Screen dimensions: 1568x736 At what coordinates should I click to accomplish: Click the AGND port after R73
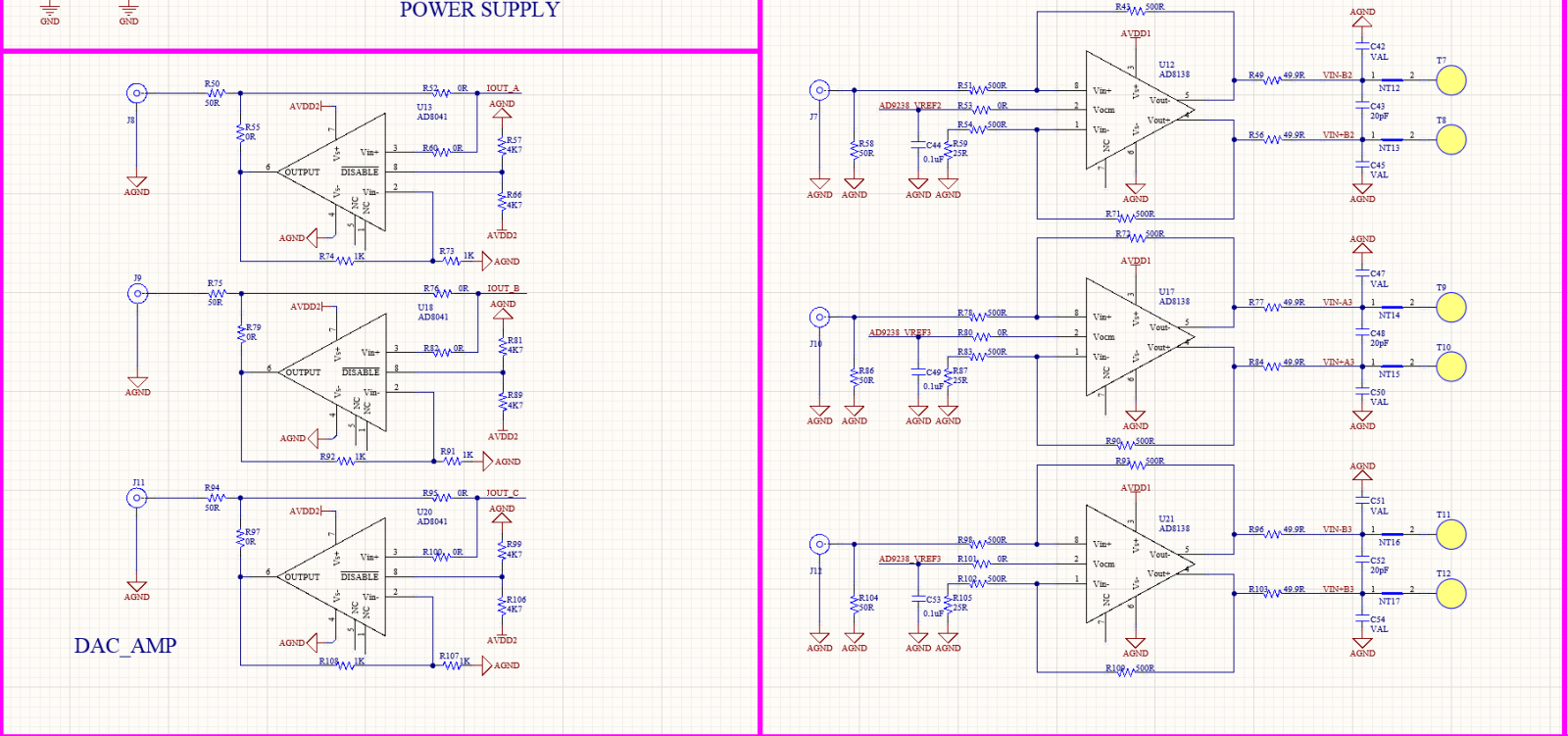(x=488, y=262)
